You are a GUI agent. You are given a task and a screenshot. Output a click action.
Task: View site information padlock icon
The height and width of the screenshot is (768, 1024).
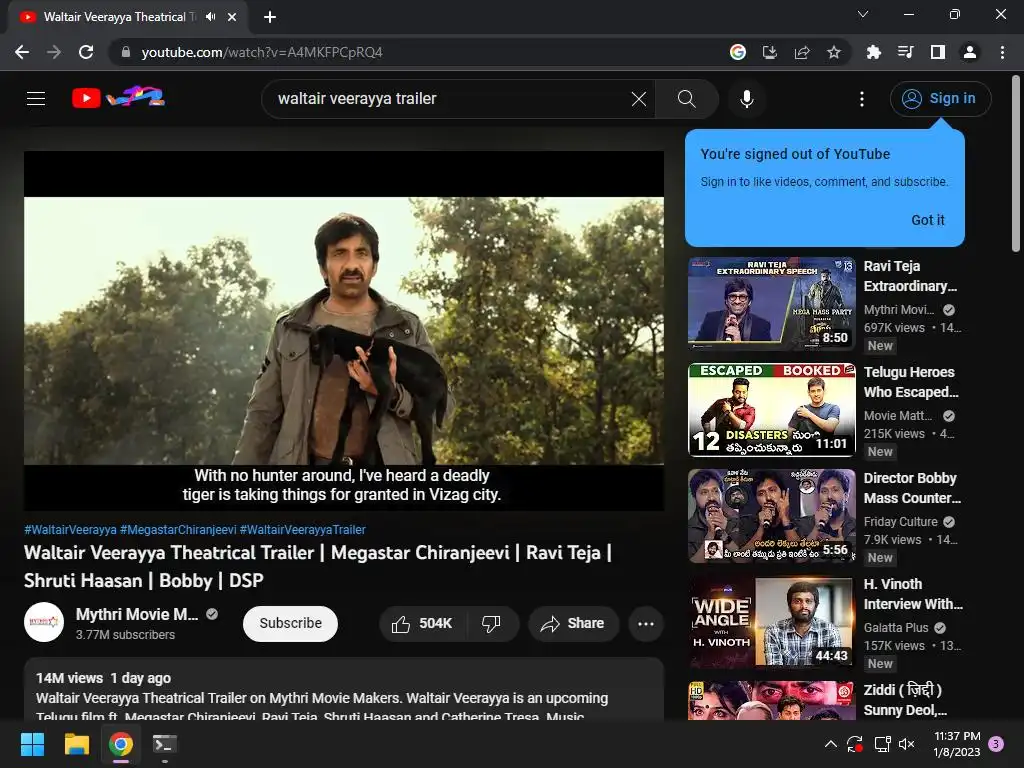pos(126,52)
